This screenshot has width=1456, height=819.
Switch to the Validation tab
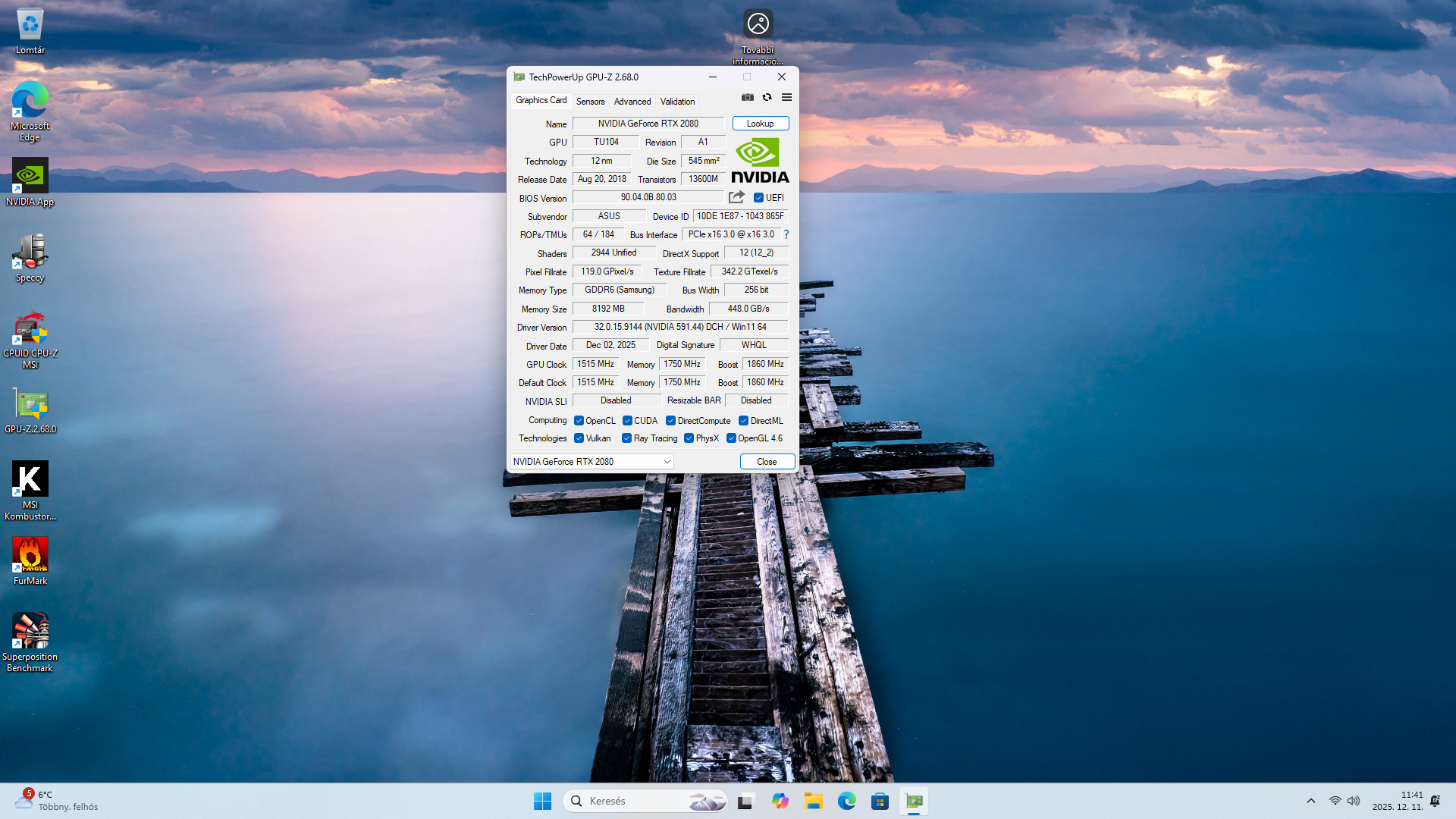[677, 102]
